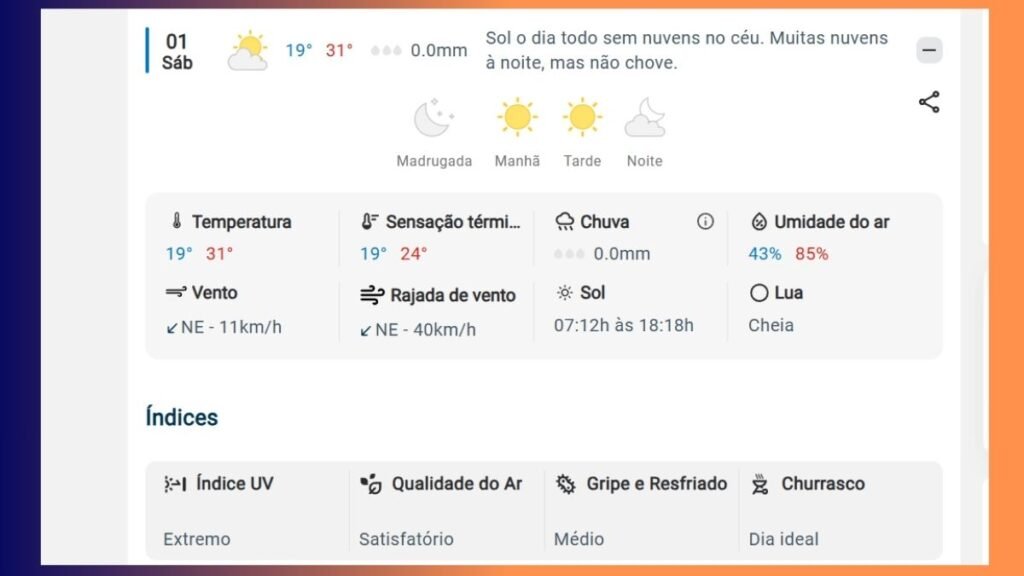
Task: Collapse the day 01 Sáb forecast
Action: click(x=929, y=50)
